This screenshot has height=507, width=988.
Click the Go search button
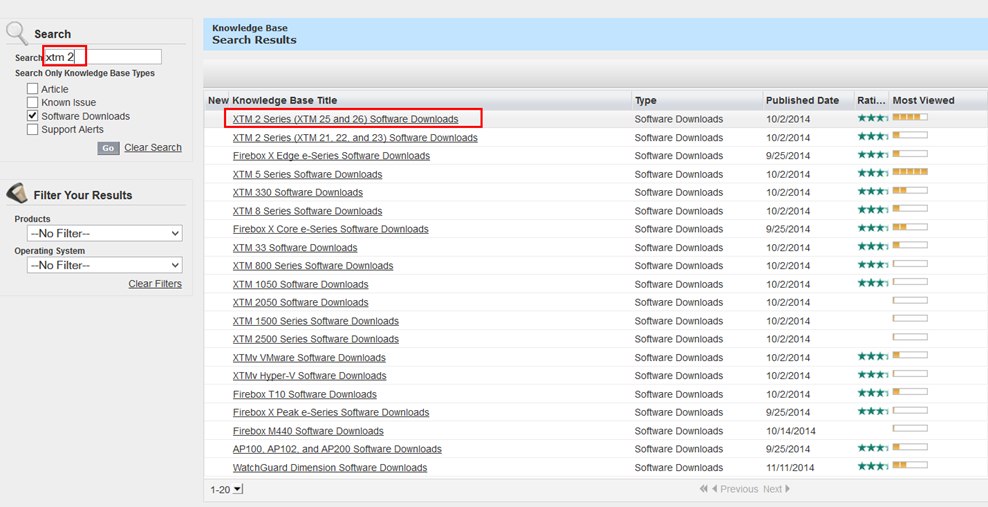coord(108,148)
